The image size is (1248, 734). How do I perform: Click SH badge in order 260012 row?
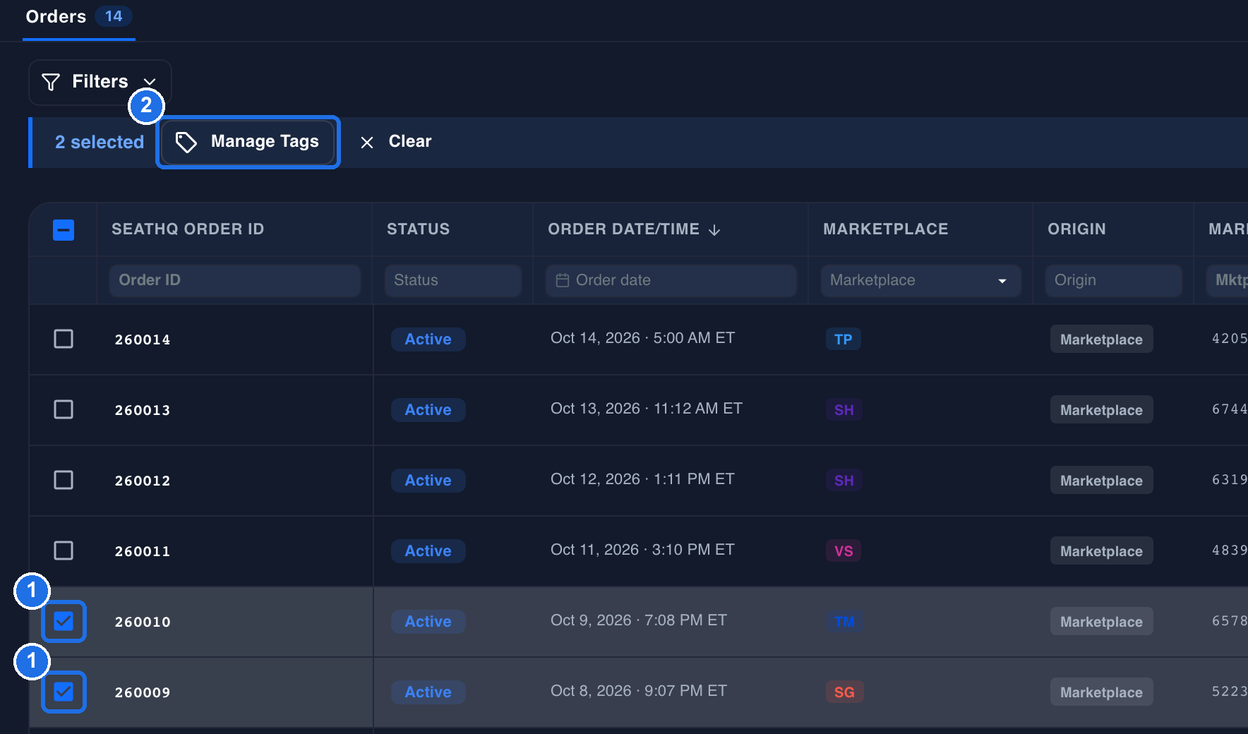[x=844, y=480]
